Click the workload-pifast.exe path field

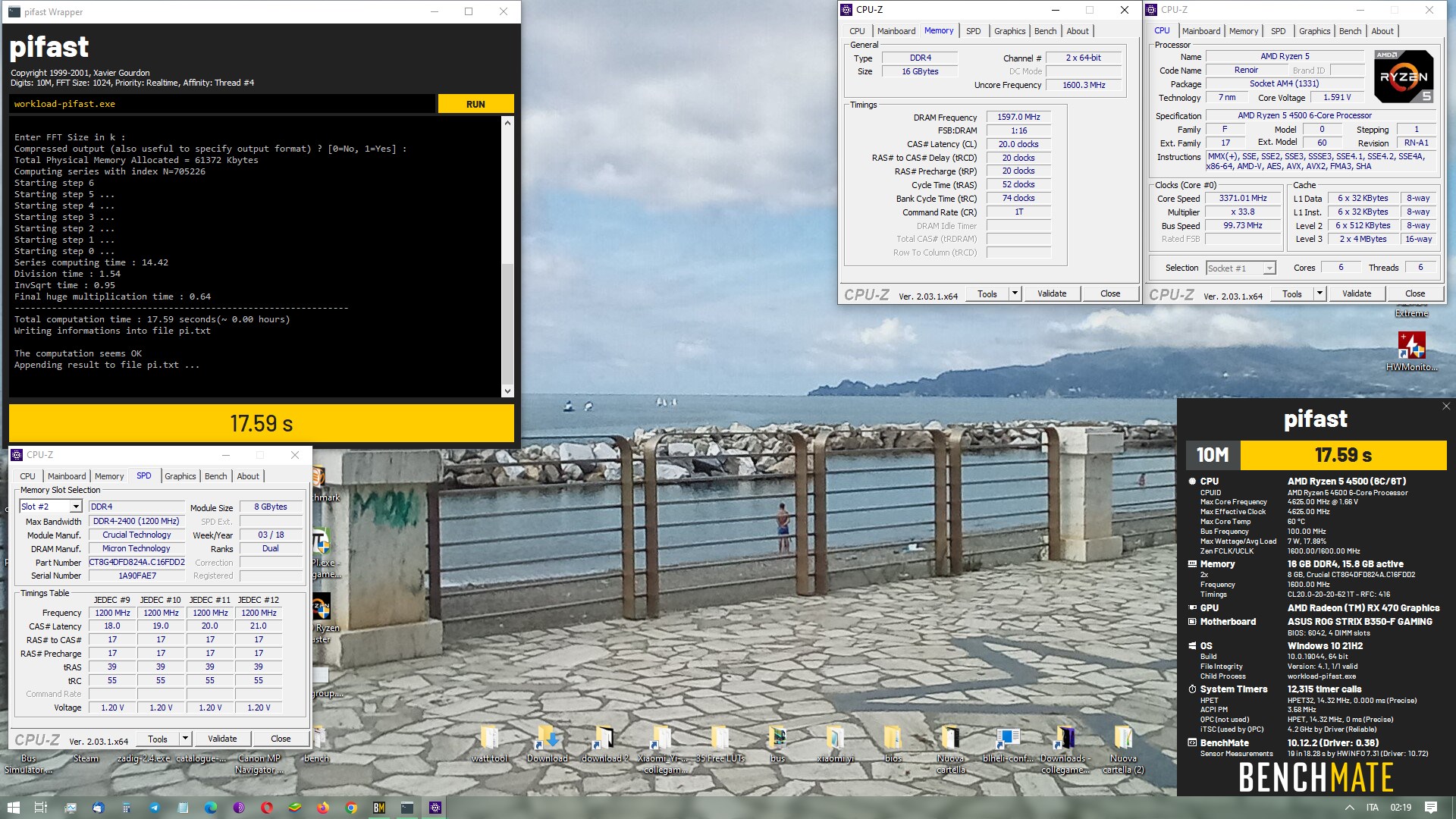223,104
